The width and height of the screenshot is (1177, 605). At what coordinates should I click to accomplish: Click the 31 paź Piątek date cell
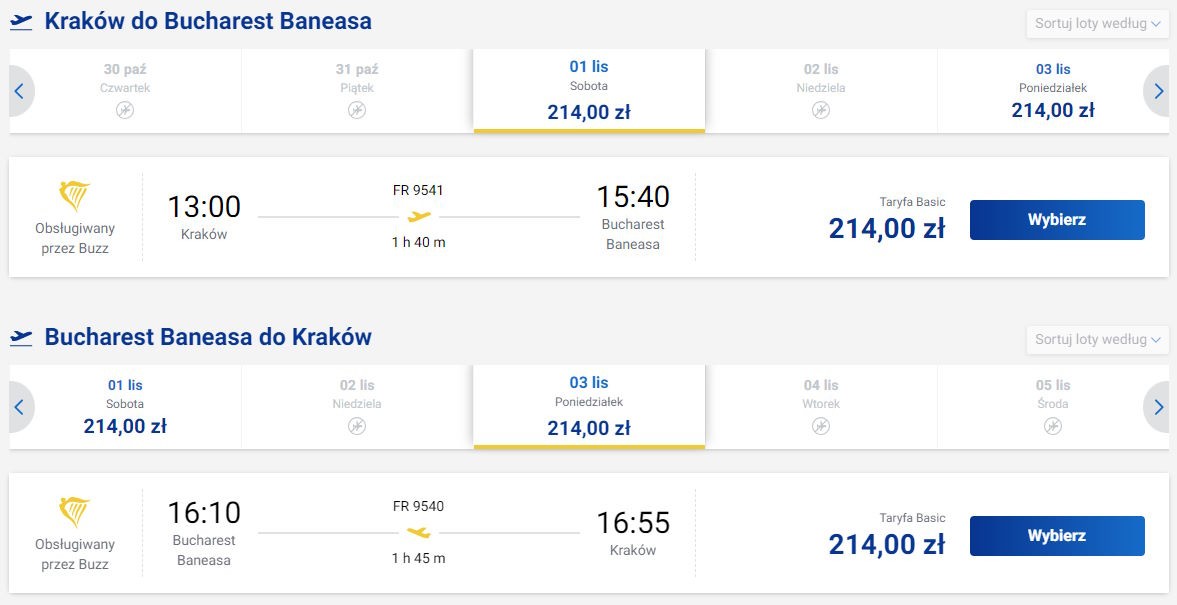[x=357, y=90]
